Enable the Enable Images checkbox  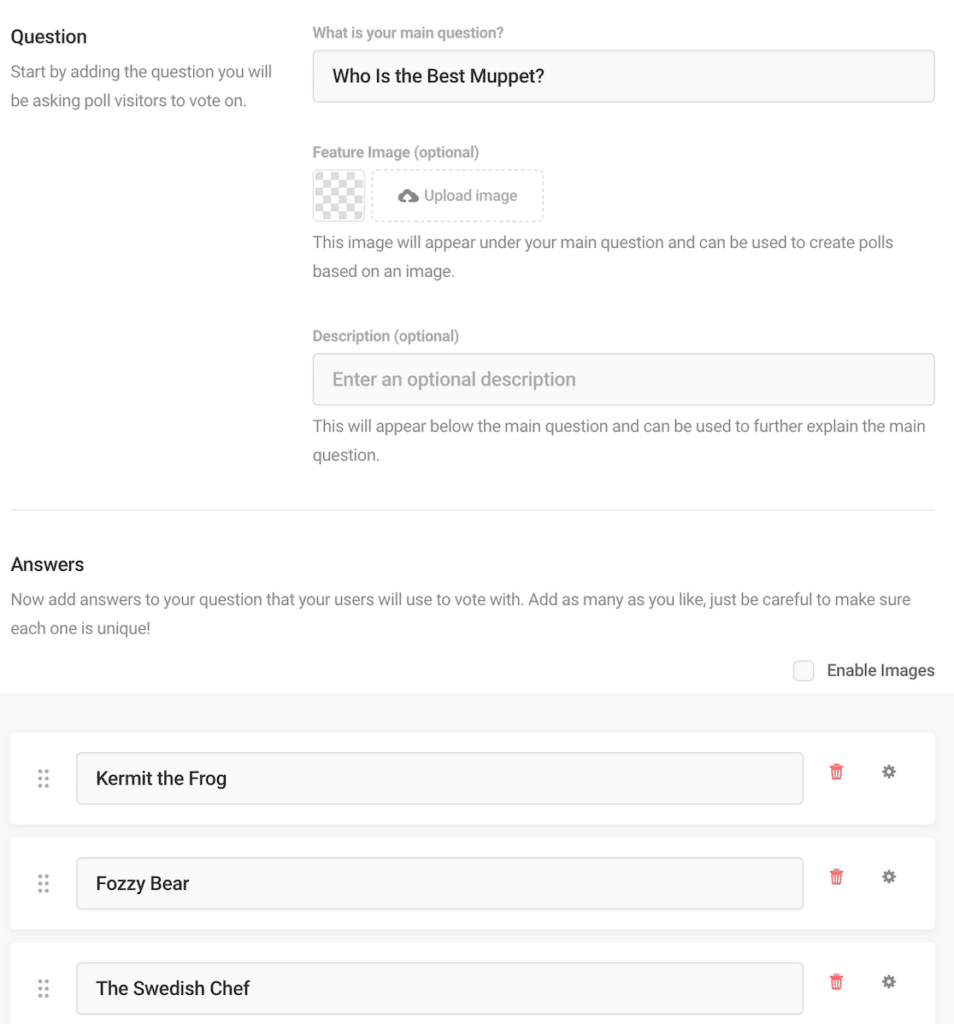804,670
